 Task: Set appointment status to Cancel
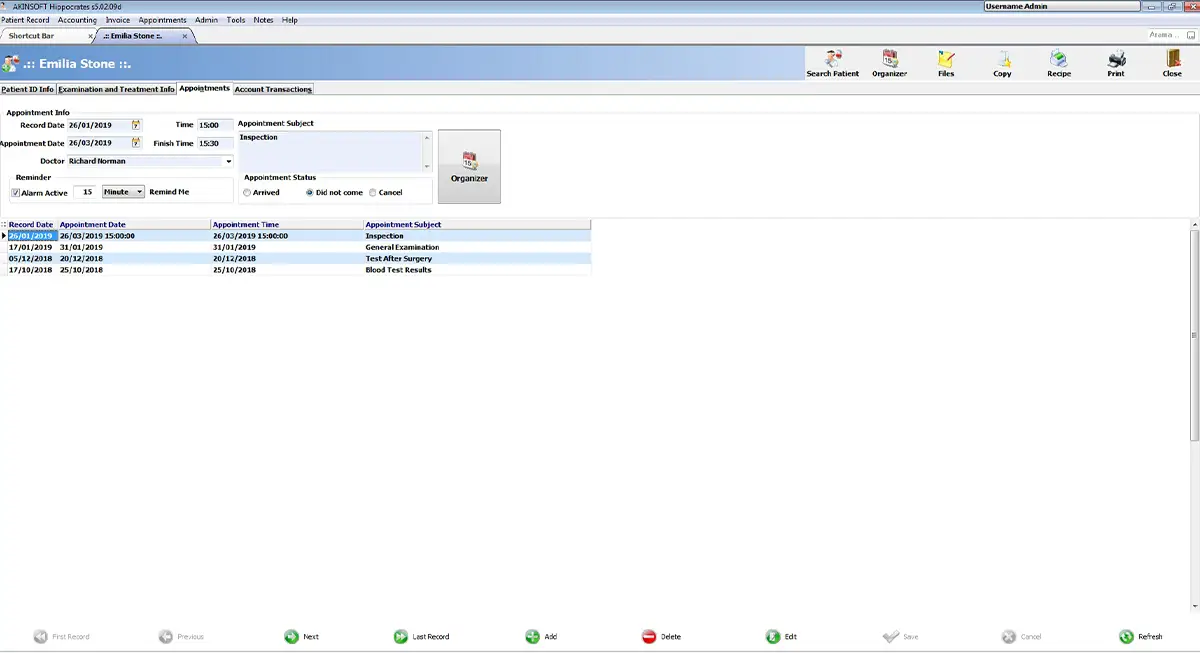click(373, 192)
